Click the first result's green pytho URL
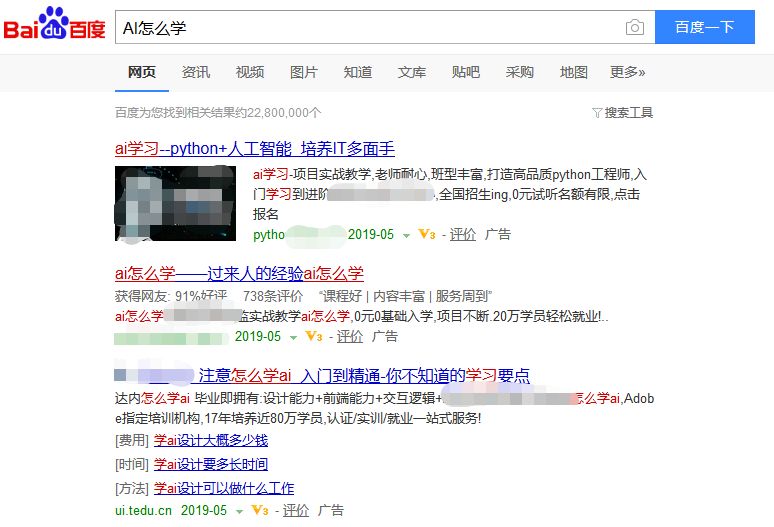Viewport: 774px width, 527px height. tap(269, 234)
